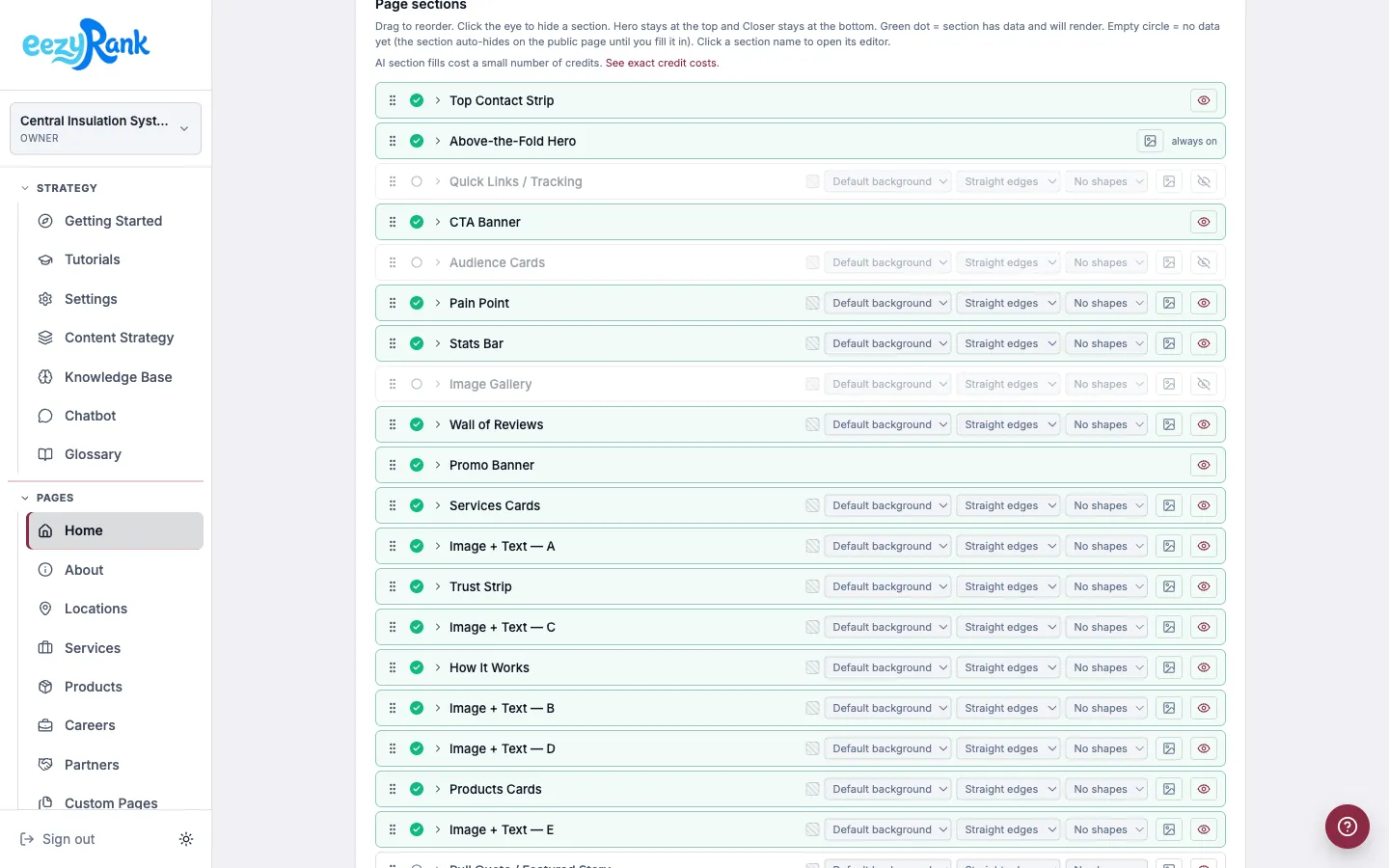The width and height of the screenshot is (1389, 868).
Task: Open Wall of Reviews No shapes dropdown
Action: tap(1106, 424)
